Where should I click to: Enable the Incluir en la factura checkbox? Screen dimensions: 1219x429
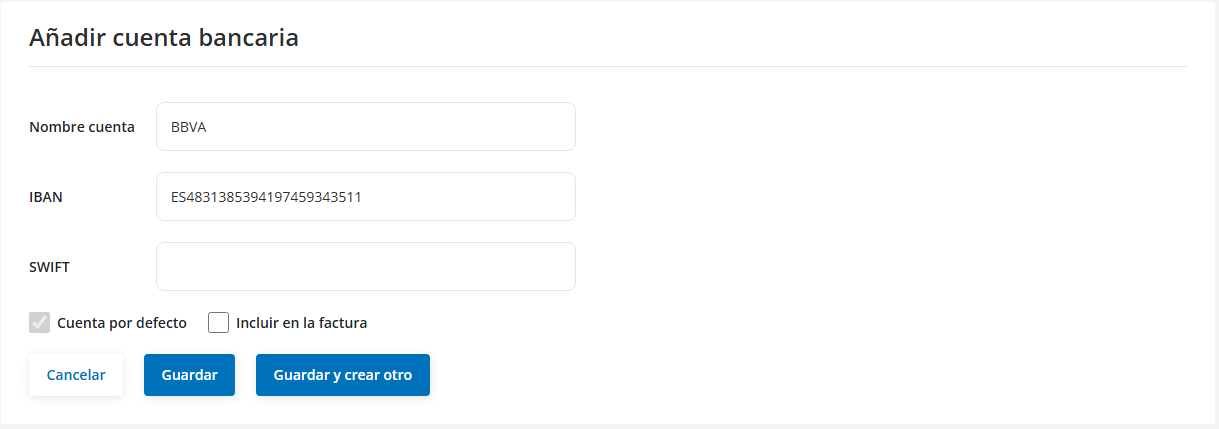point(219,323)
